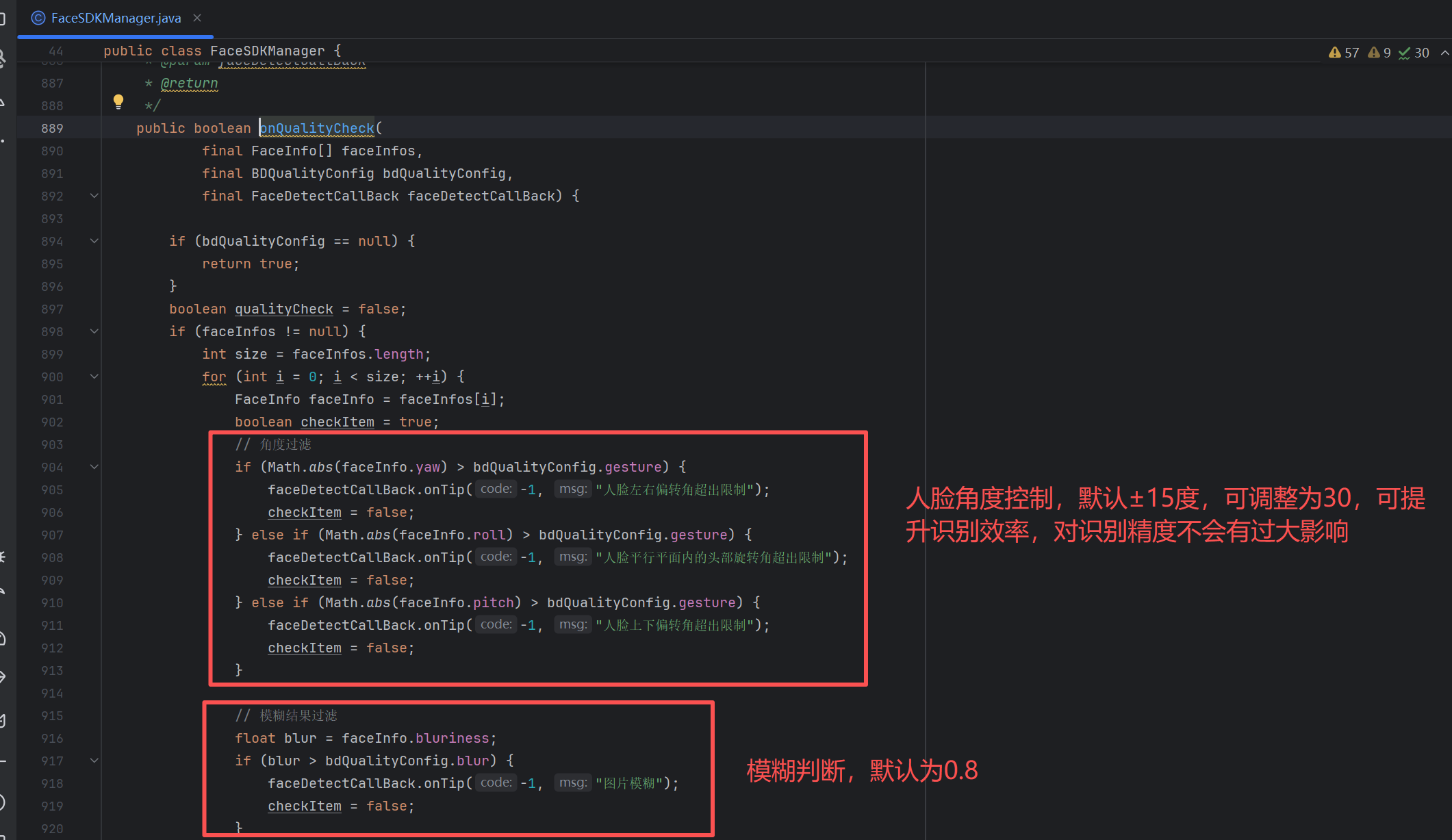Click the warnings indicator showing 57
Screen dimensions: 1452x840
click(x=1343, y=52)
